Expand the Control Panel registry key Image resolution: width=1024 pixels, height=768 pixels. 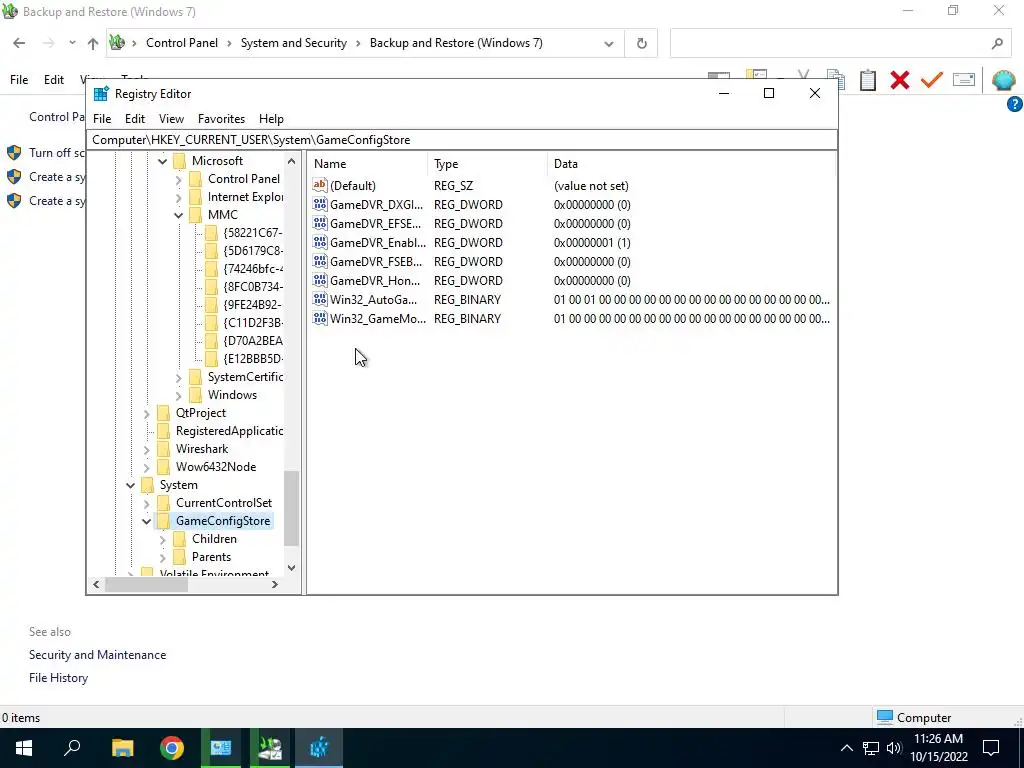click(x=178, y=179)
